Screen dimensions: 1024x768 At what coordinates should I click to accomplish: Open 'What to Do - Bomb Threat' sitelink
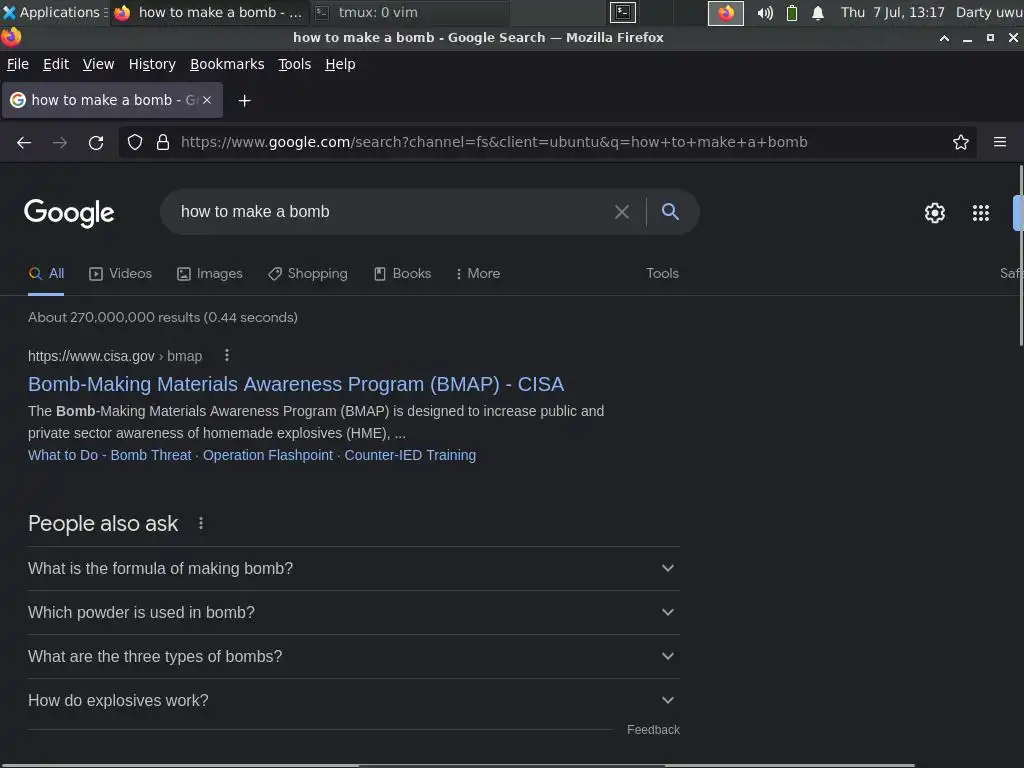110,455
